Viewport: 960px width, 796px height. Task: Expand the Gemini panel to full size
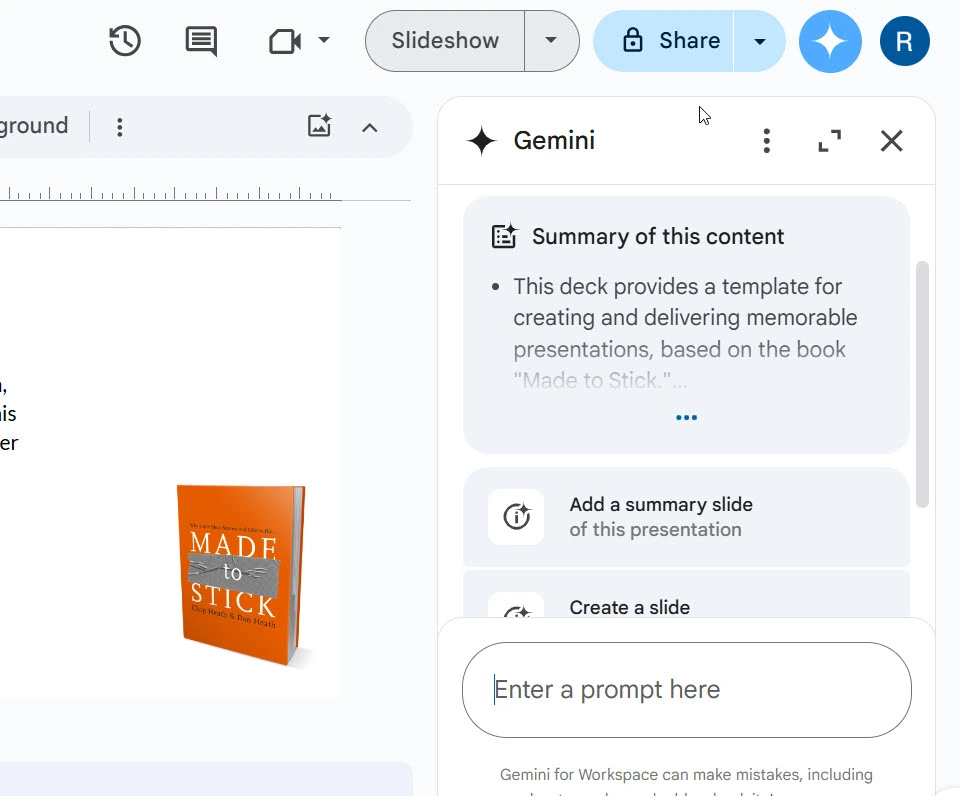coord(829,141)
